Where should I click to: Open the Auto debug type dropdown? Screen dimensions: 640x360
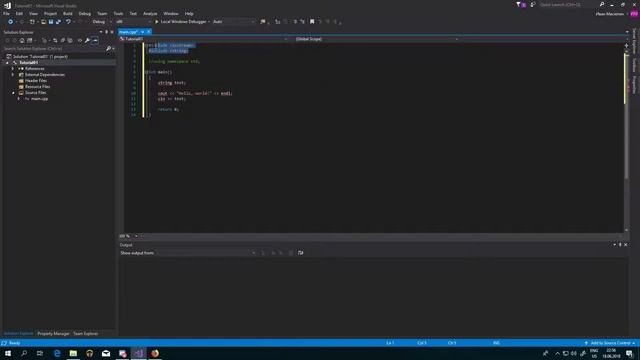[233, 22]
